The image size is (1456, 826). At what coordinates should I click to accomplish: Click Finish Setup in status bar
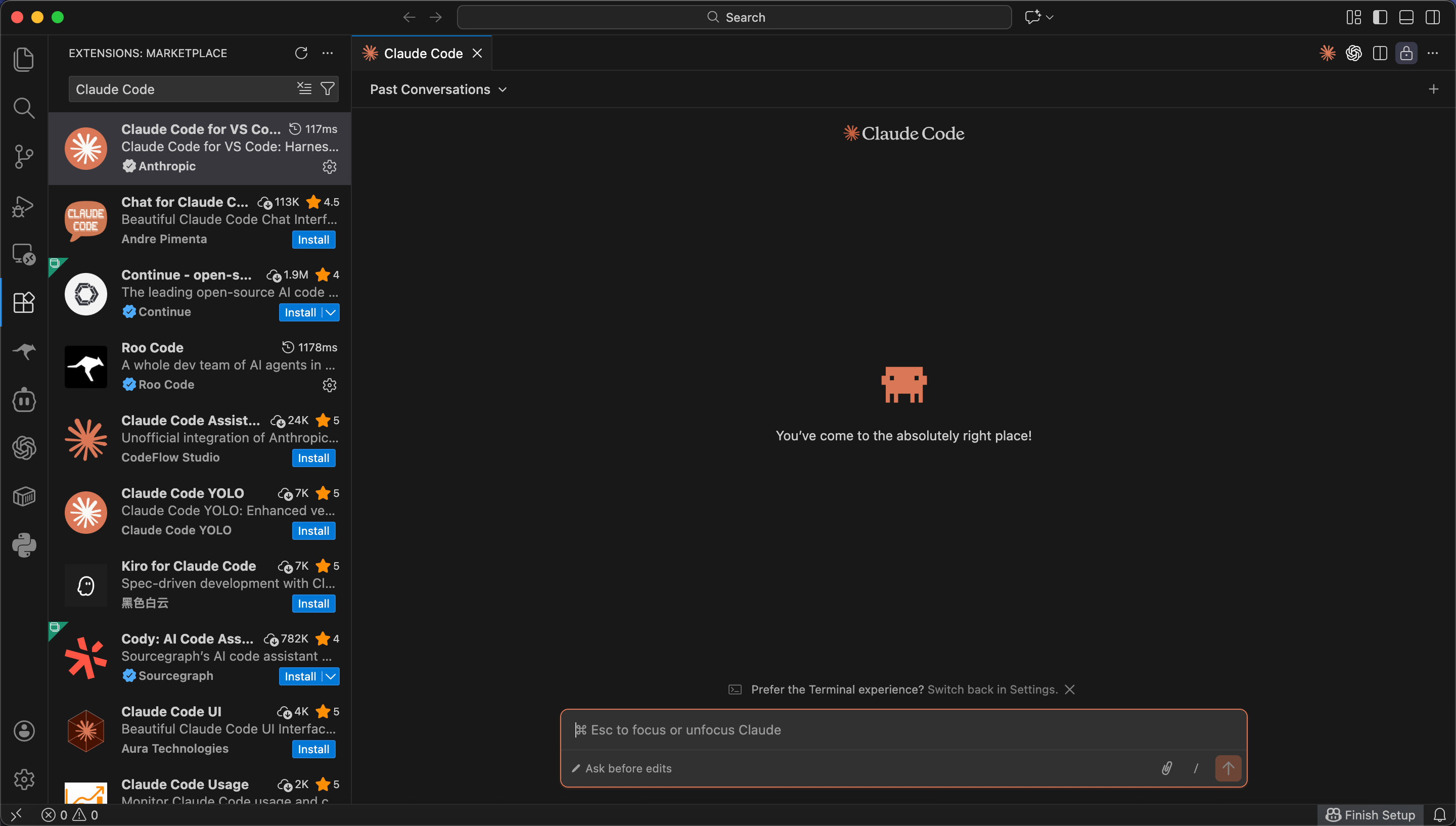pyautogui.click(x=1370, y=815)
